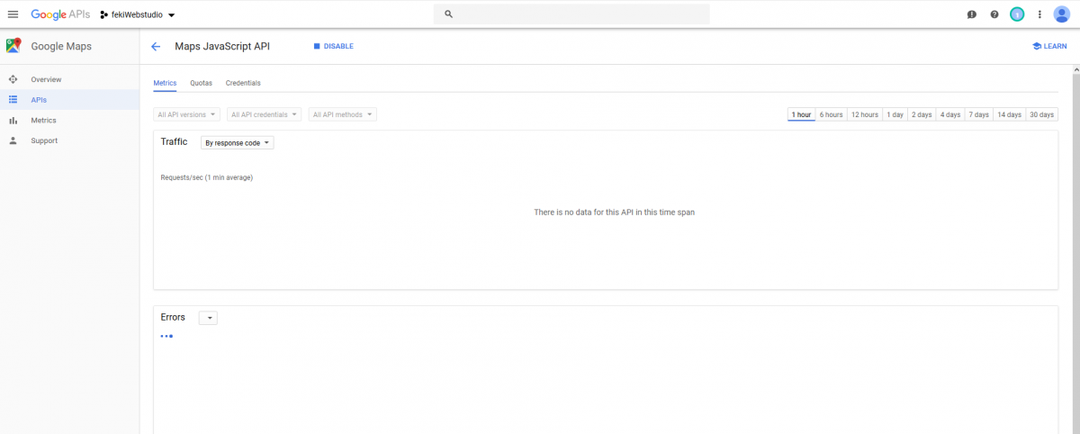Click the Requests/sec (1 min average) label

(x=207, y=178)
